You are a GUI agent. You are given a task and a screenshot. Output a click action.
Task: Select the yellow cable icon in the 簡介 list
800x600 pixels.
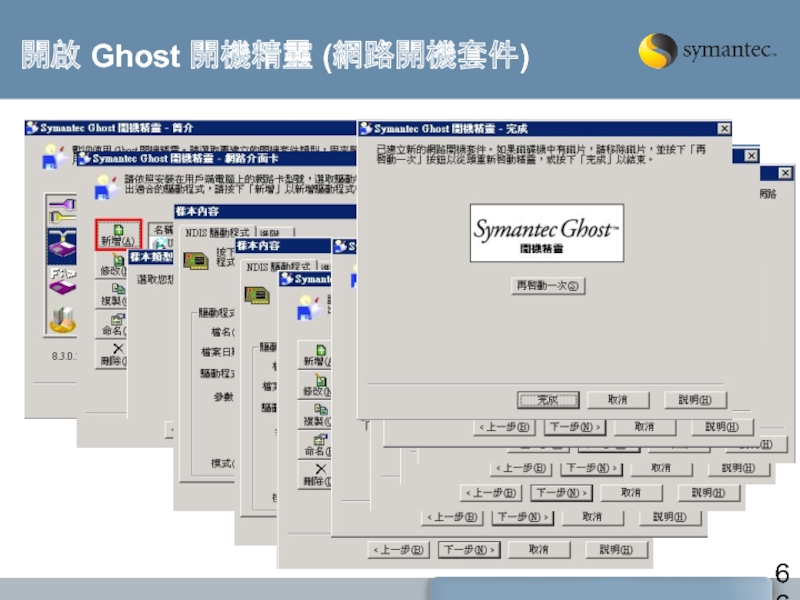[63, 217]
